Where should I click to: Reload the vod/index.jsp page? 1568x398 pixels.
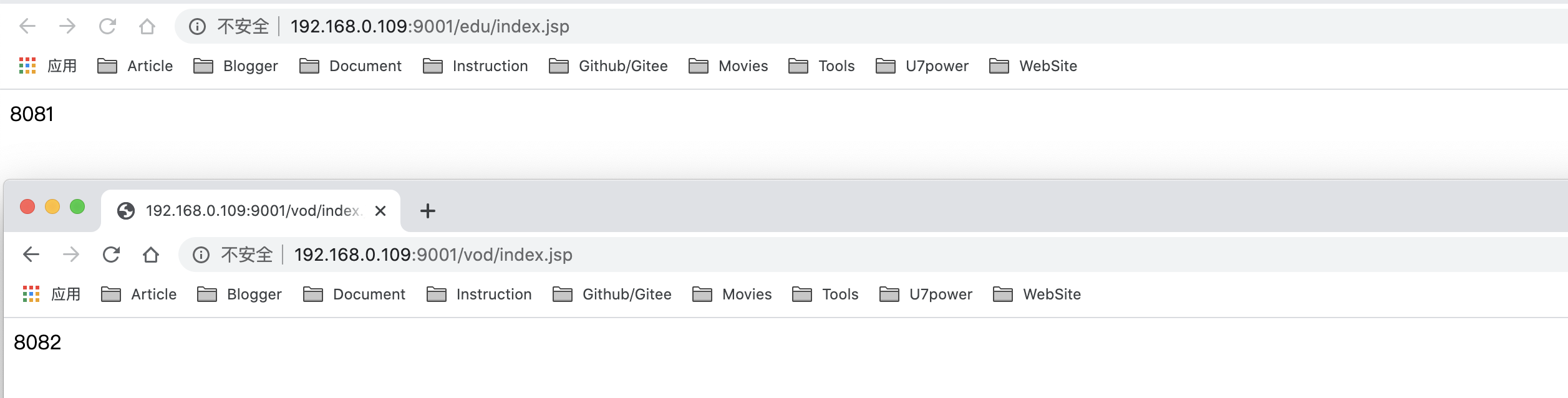111,255
